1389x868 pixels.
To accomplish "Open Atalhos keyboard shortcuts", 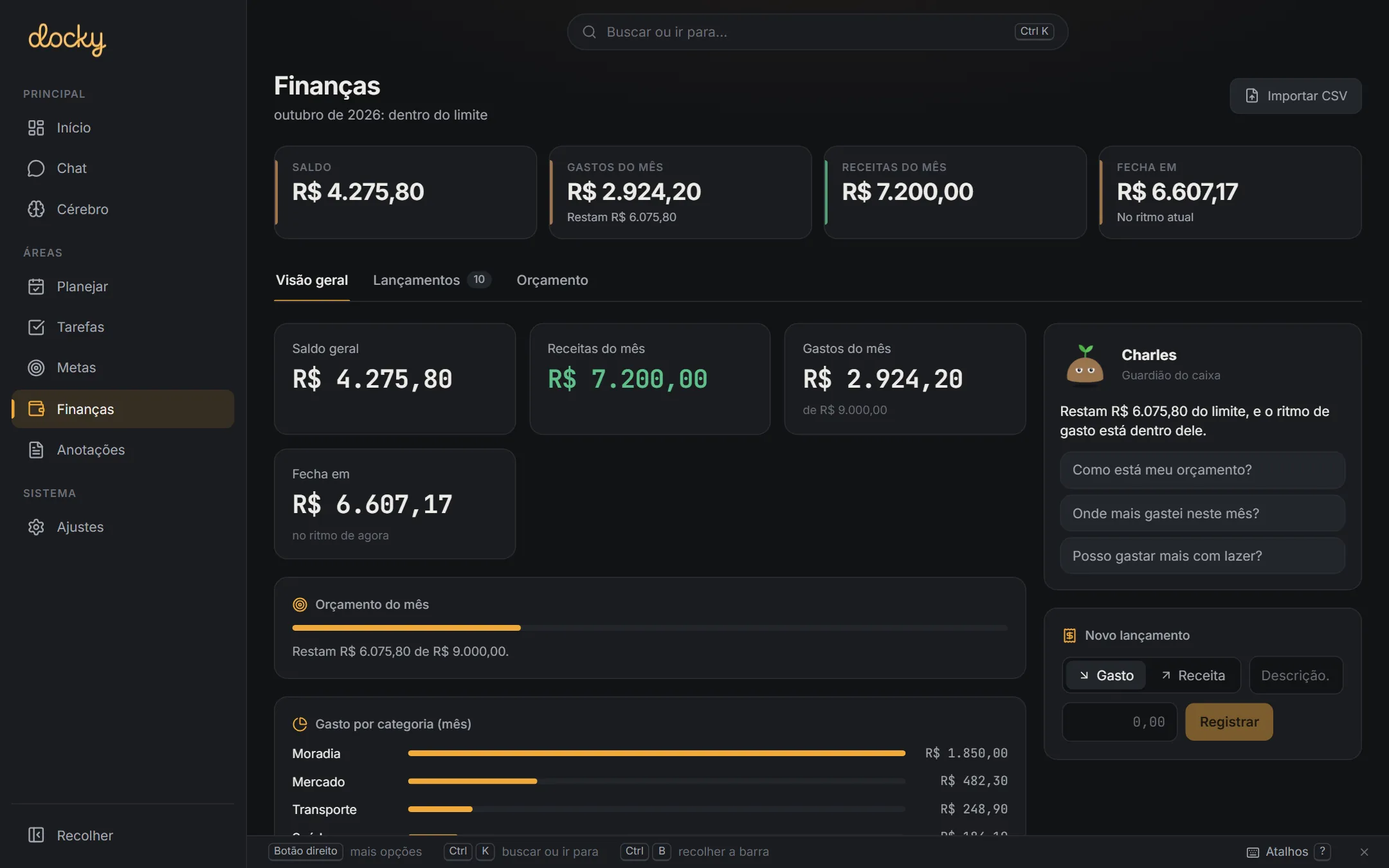I will point(1288,852).
